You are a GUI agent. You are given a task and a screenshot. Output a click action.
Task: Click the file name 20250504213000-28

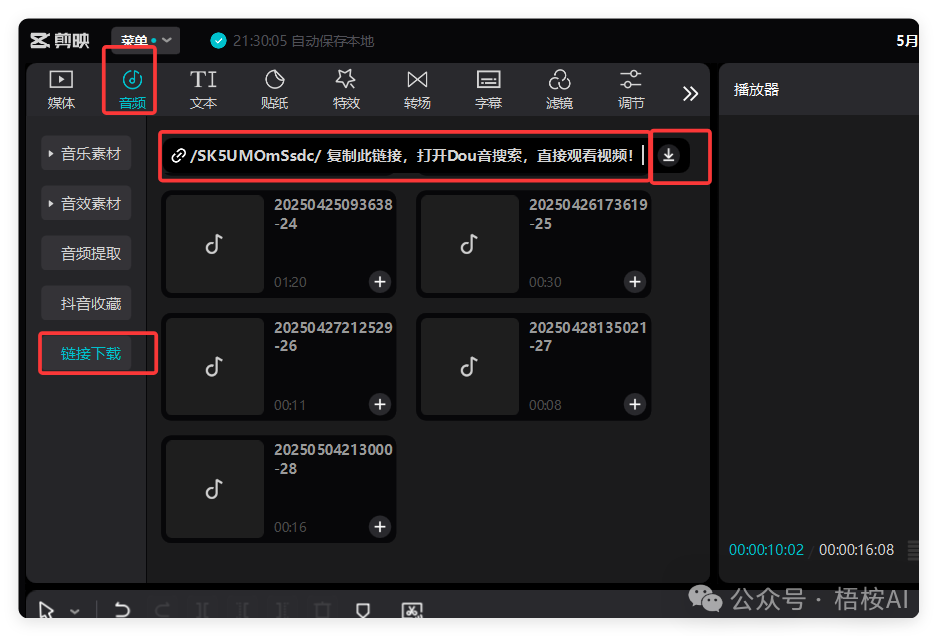point(333,459)
